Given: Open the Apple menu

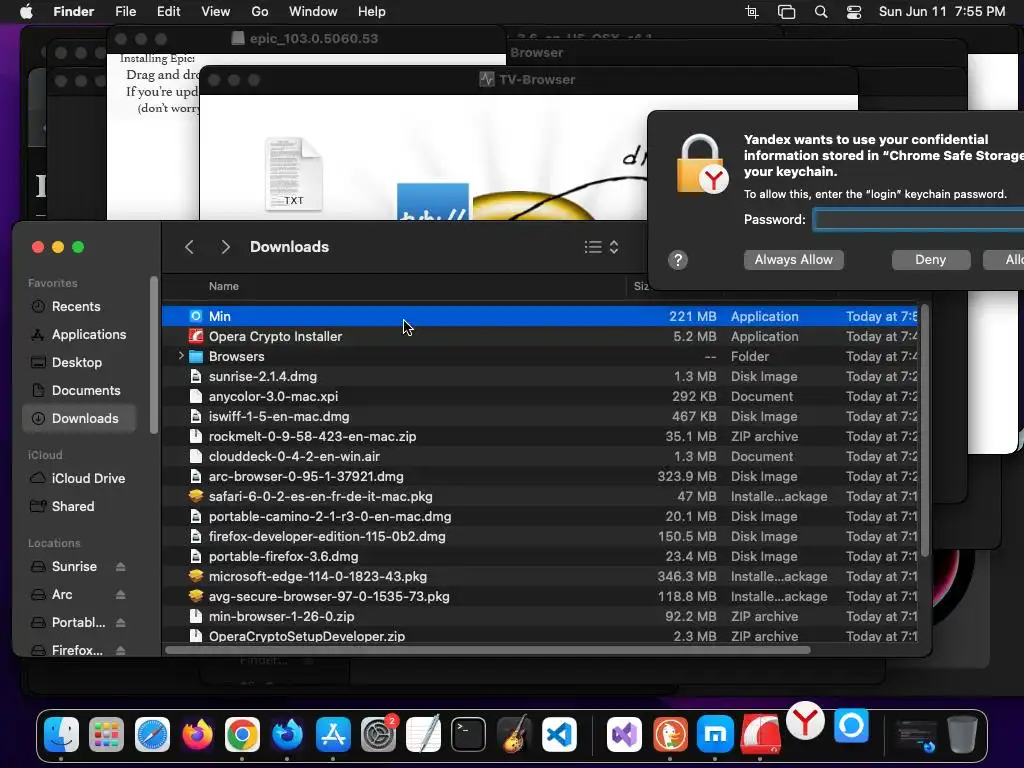Looking at the screenshot, I should click(x=26, y=12).
